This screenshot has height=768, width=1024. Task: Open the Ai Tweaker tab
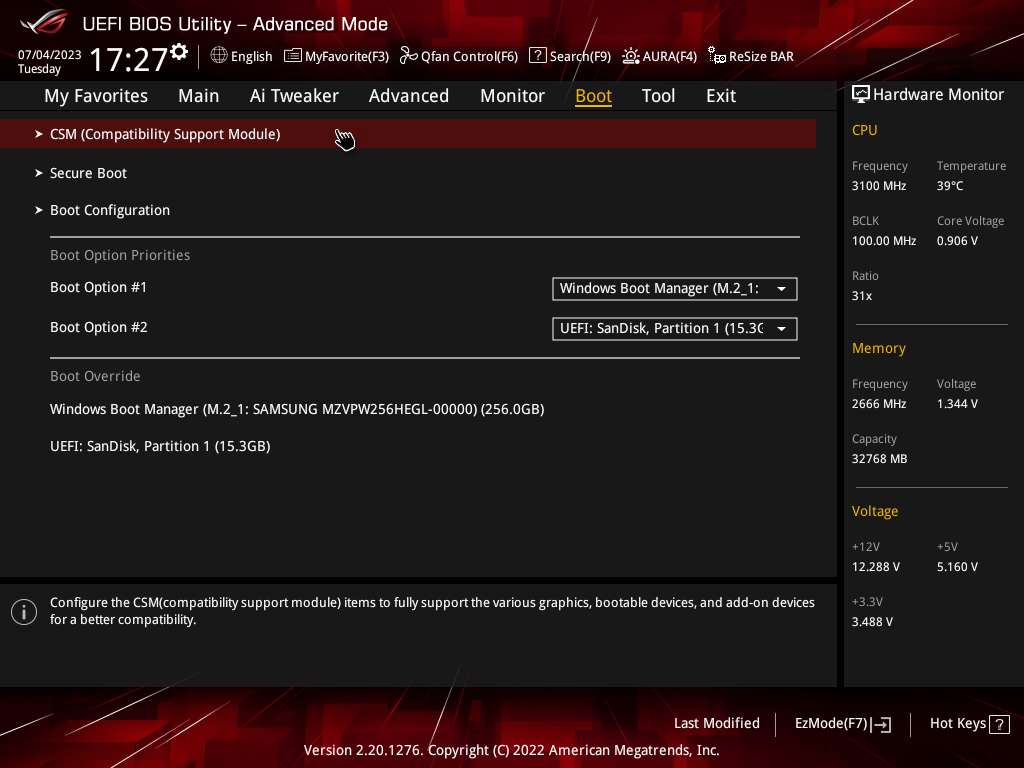tap(294, 96)
